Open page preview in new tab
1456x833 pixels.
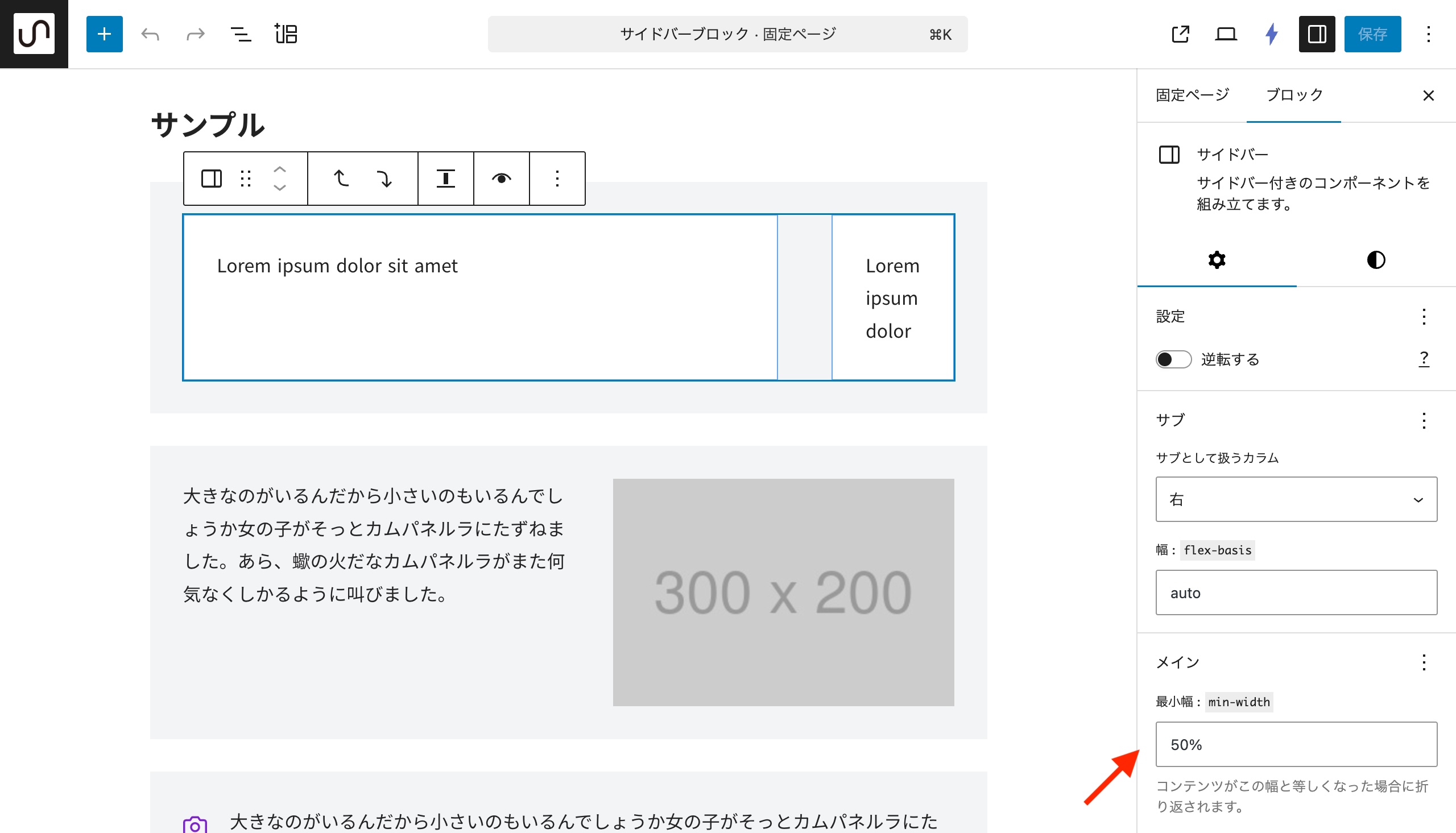coord(1180,34)
